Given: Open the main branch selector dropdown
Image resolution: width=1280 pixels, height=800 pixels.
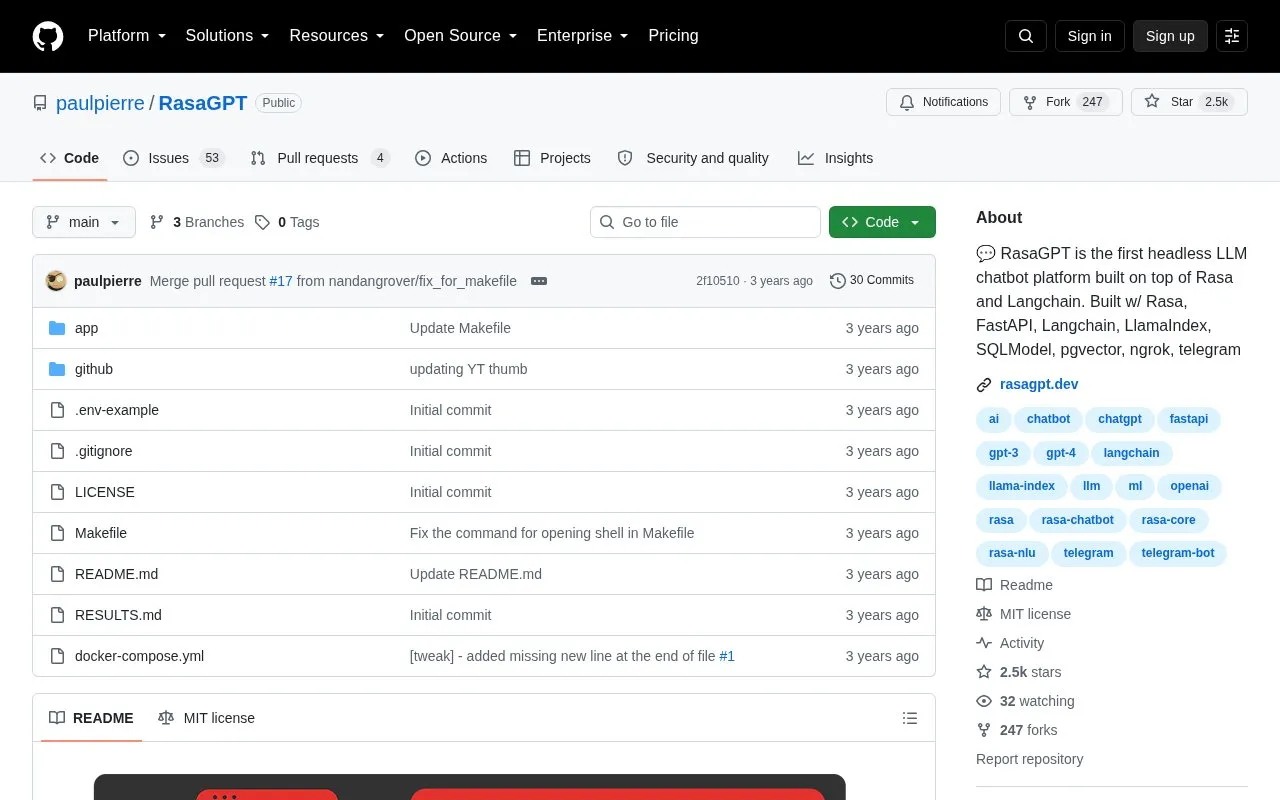Looking at the screenshot, I should point(84,222).
